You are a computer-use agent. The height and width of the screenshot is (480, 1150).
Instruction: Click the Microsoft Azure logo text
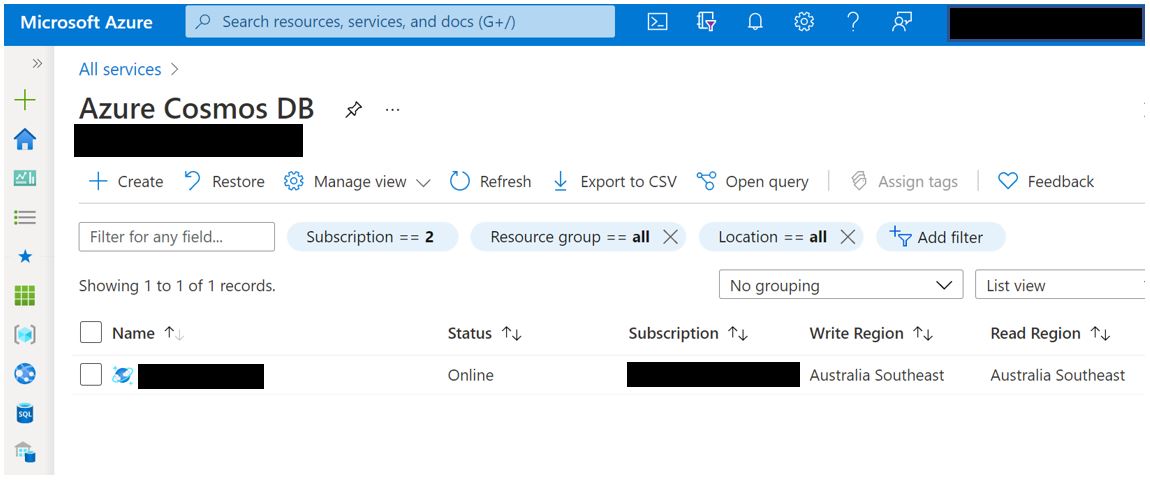[x=87, y=22]
